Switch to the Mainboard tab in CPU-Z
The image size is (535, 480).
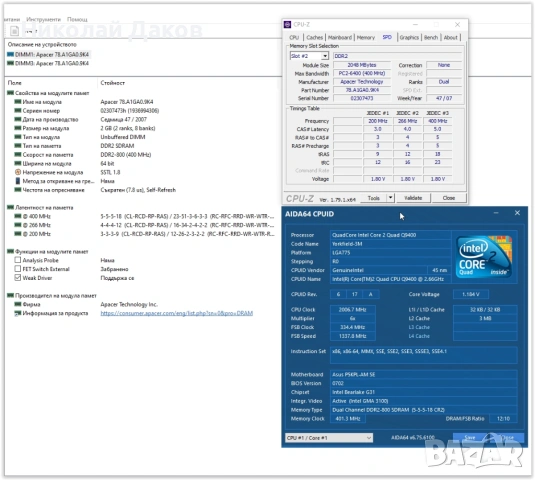click(x=340, y=38)
